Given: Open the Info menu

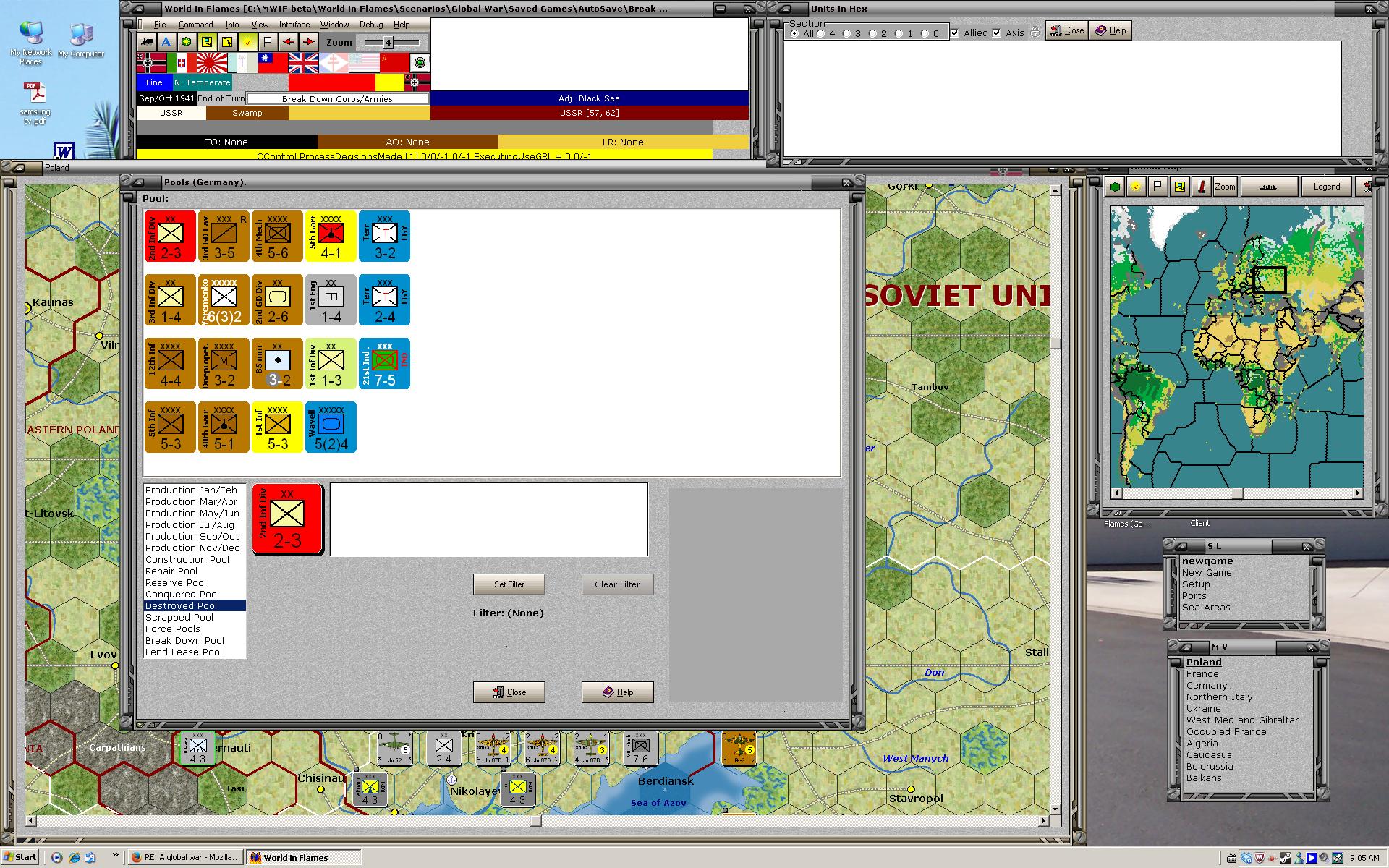Looking at the screenshot, I should [x=232, y=25].
